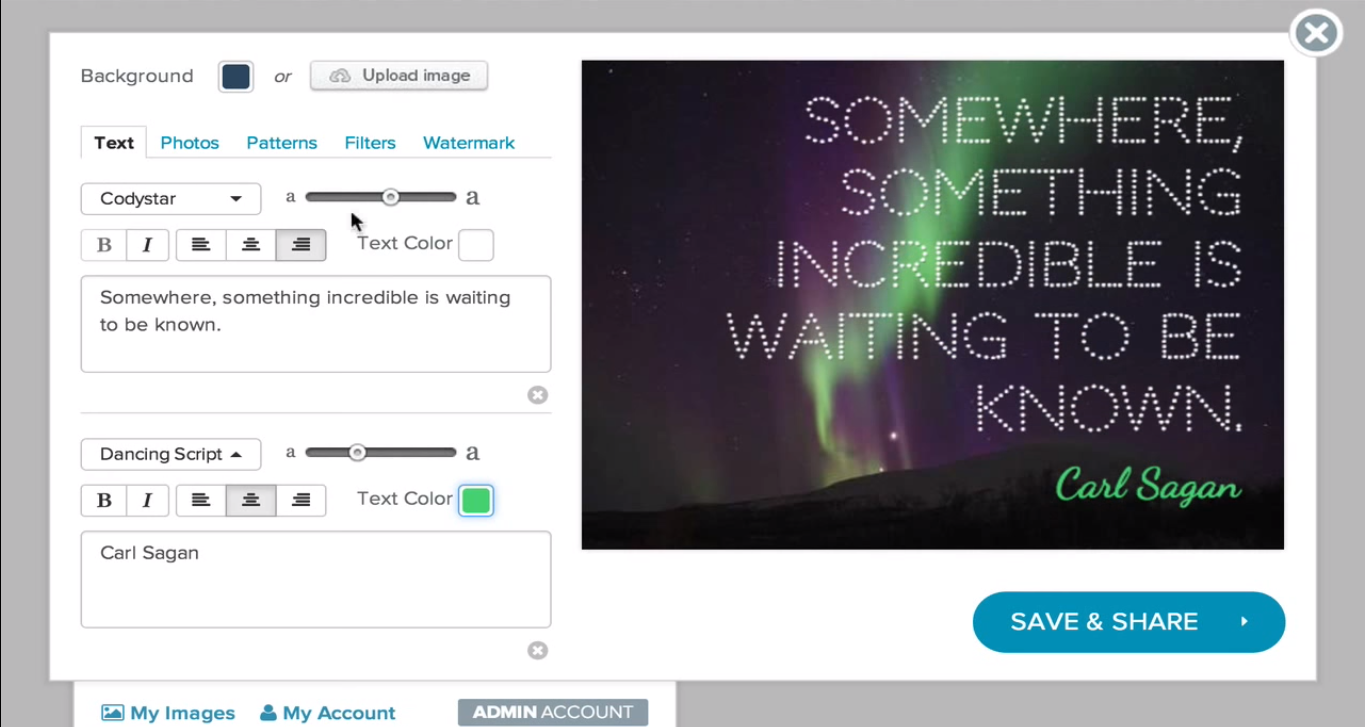This screenshot has height=727, width=1365.
Task: Toggle italic for the quote text
Action: pyautogui.click(x=147, y=245)
